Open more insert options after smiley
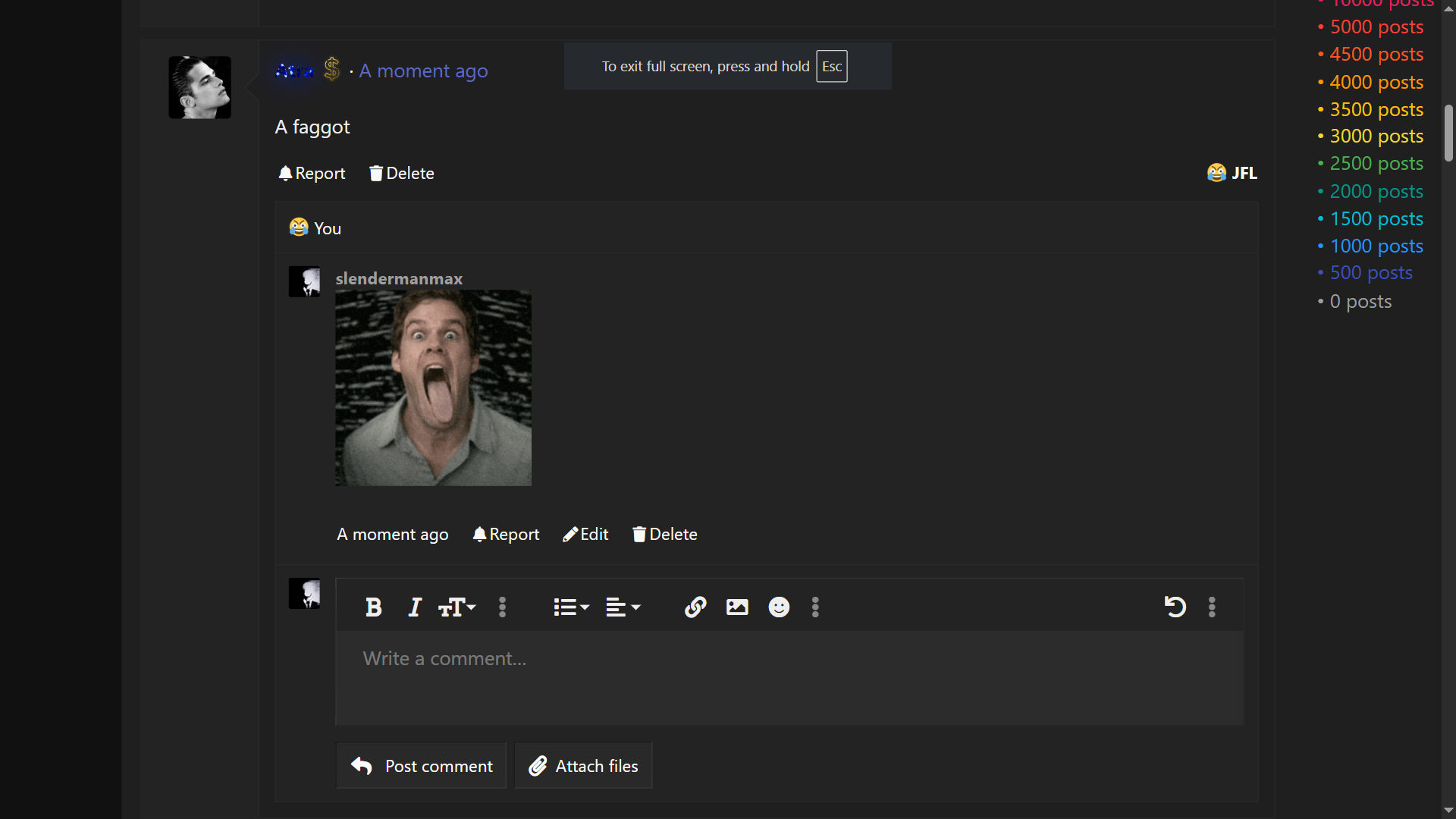This screenshot has height=819, width=1456. coord(815,607)
